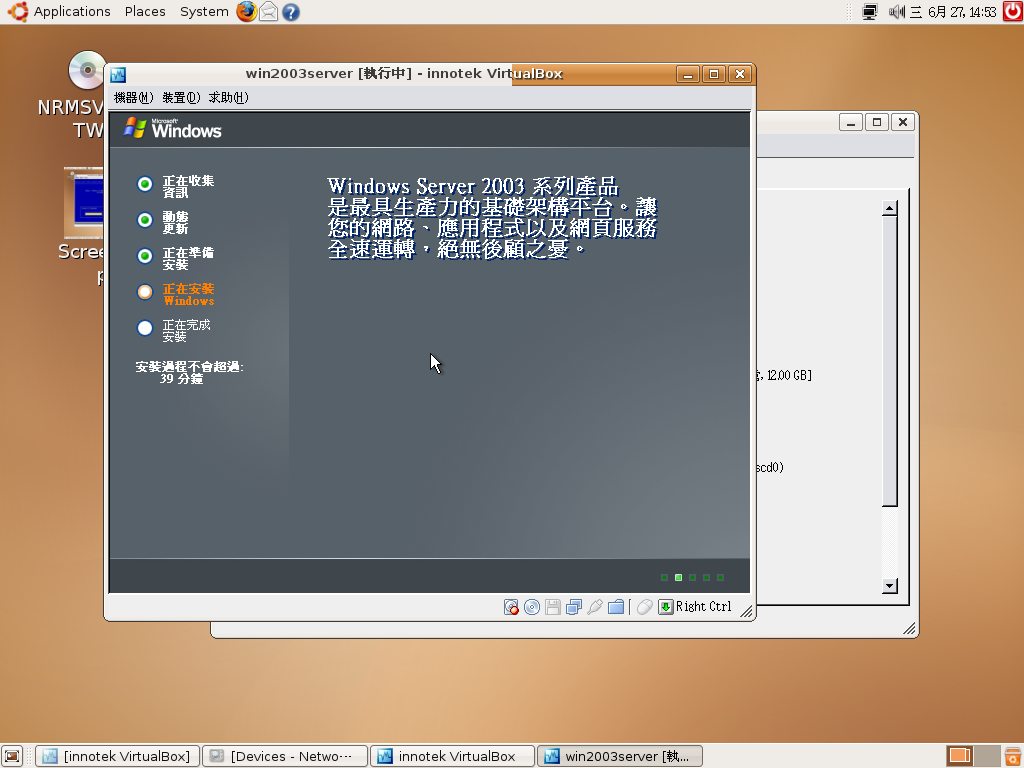Close the background VirtualBox window
This screenshot has width=1024, height=768.
(903, 122)
